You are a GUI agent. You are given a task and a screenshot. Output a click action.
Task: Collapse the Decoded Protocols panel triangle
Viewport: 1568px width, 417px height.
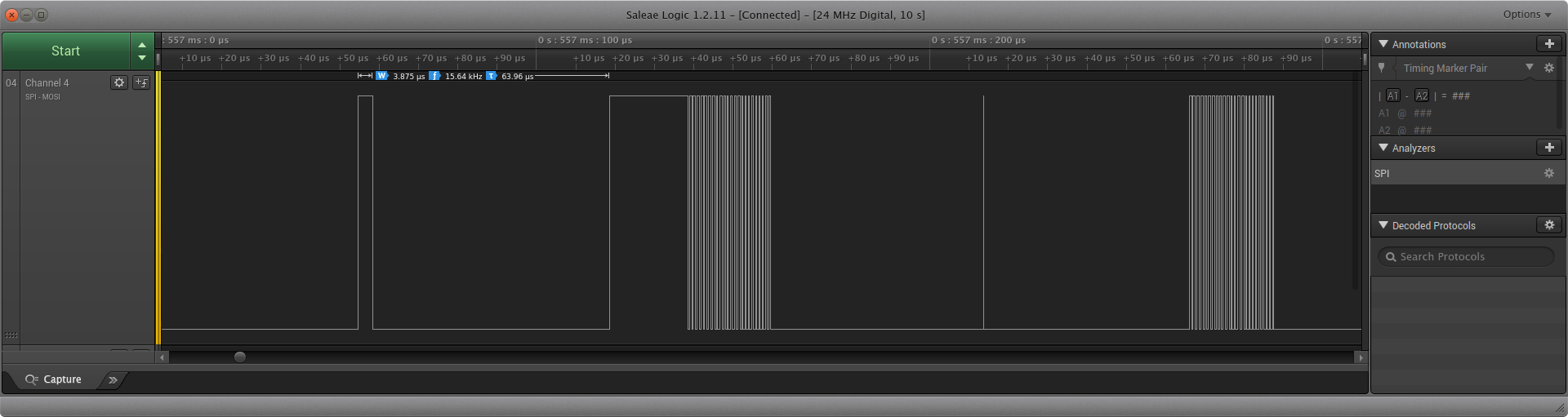click(1383, 225)
